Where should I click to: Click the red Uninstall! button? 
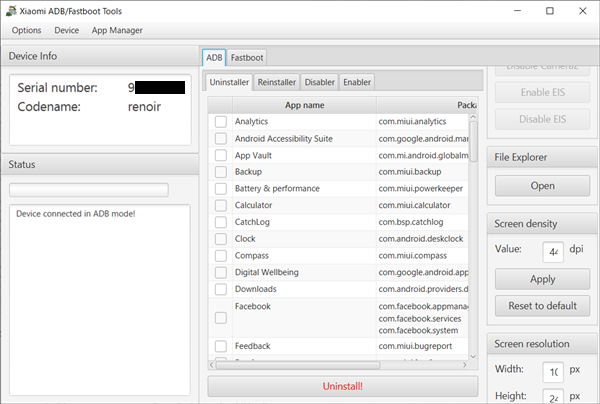click(x=343, y=386)
